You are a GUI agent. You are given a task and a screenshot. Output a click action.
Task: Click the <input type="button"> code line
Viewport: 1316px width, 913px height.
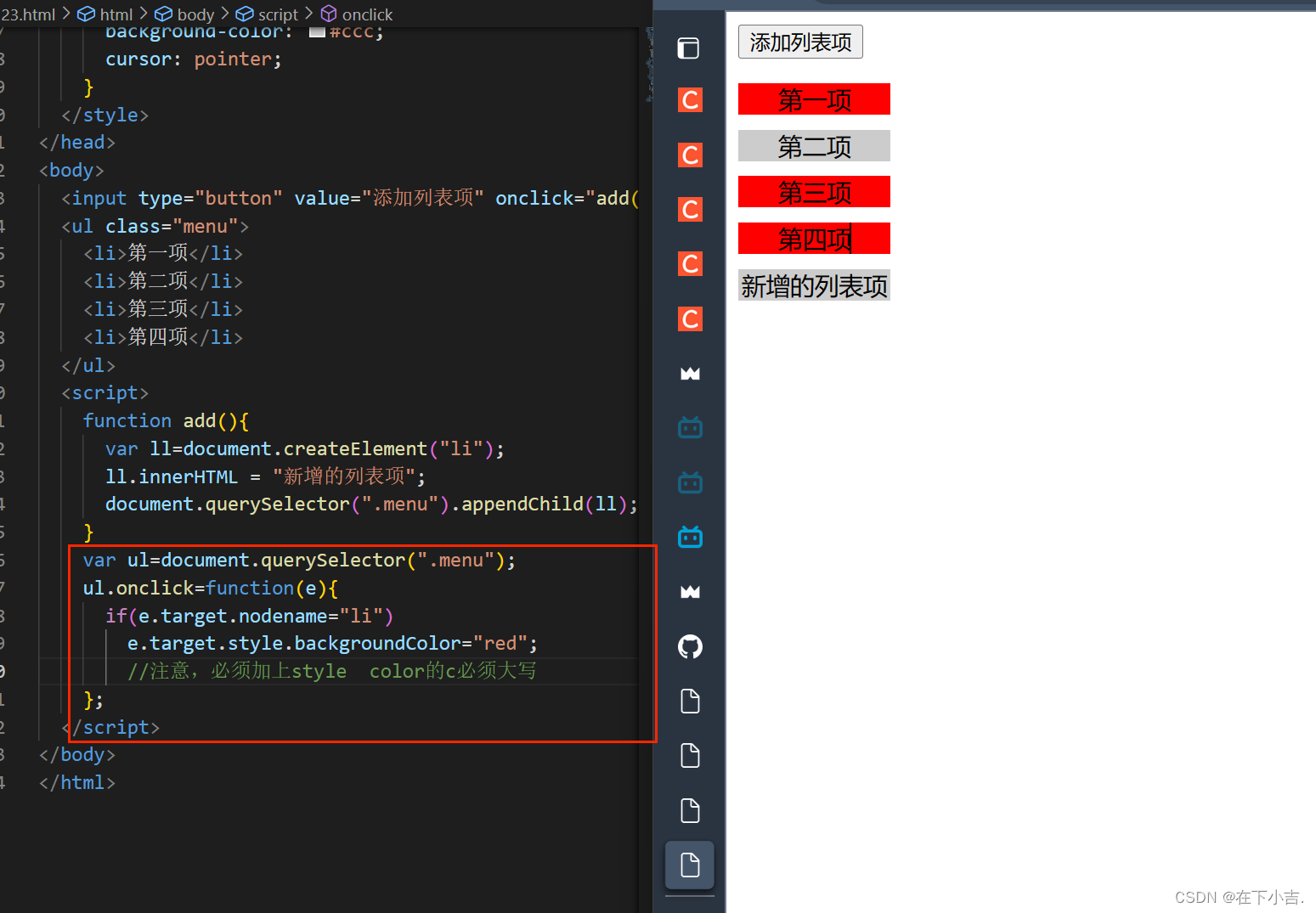350,198
